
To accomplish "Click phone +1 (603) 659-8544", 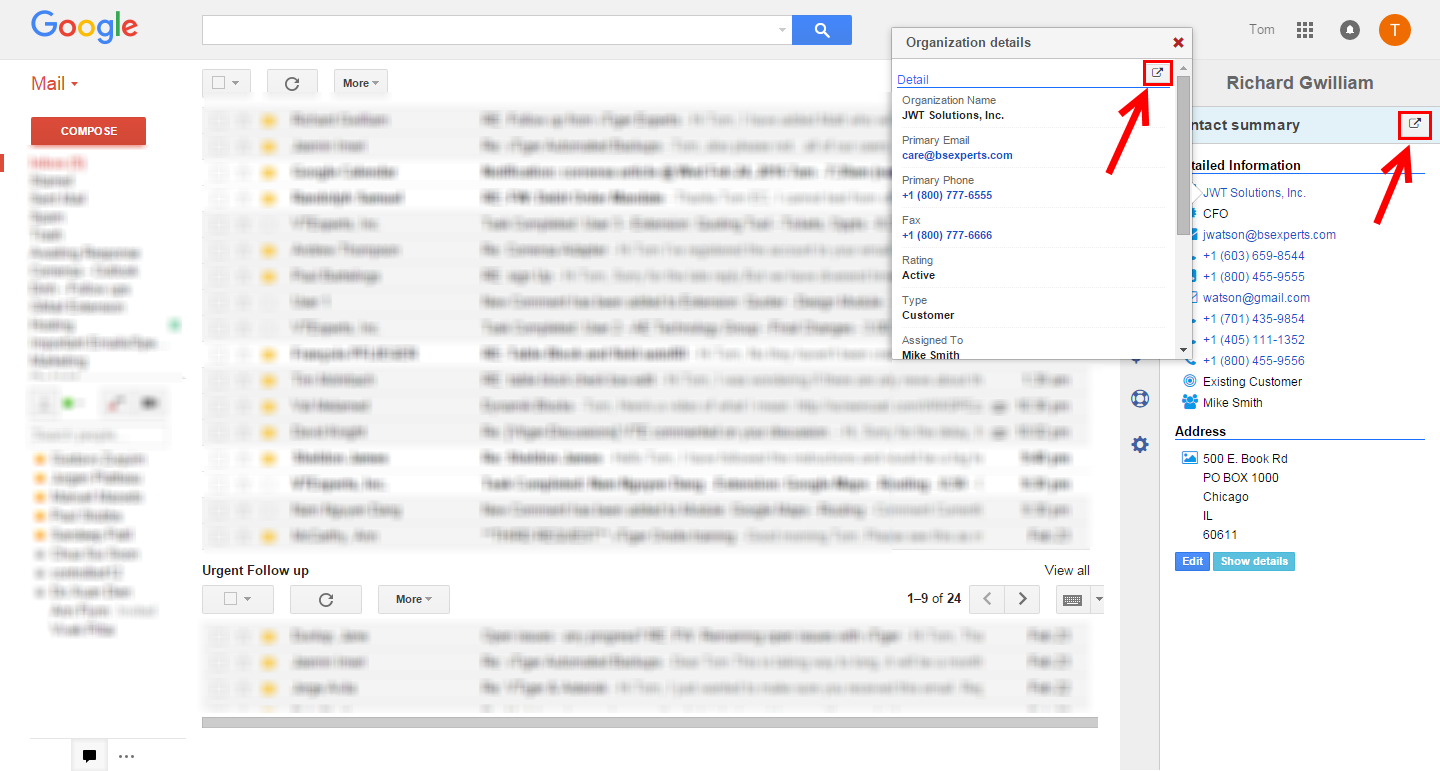I will click(x=1253, y=255).
